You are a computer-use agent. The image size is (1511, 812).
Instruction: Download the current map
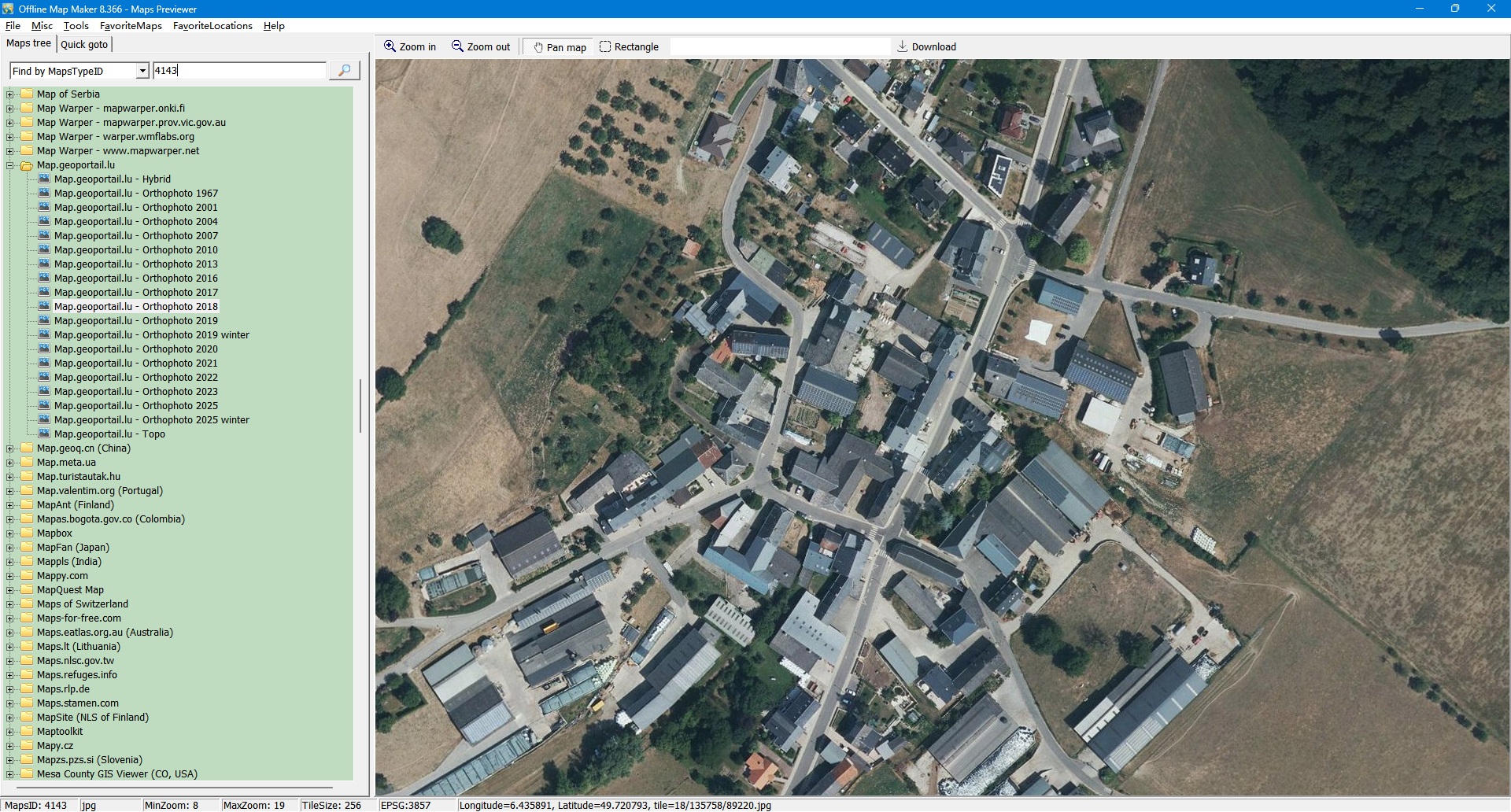point(926,47)
